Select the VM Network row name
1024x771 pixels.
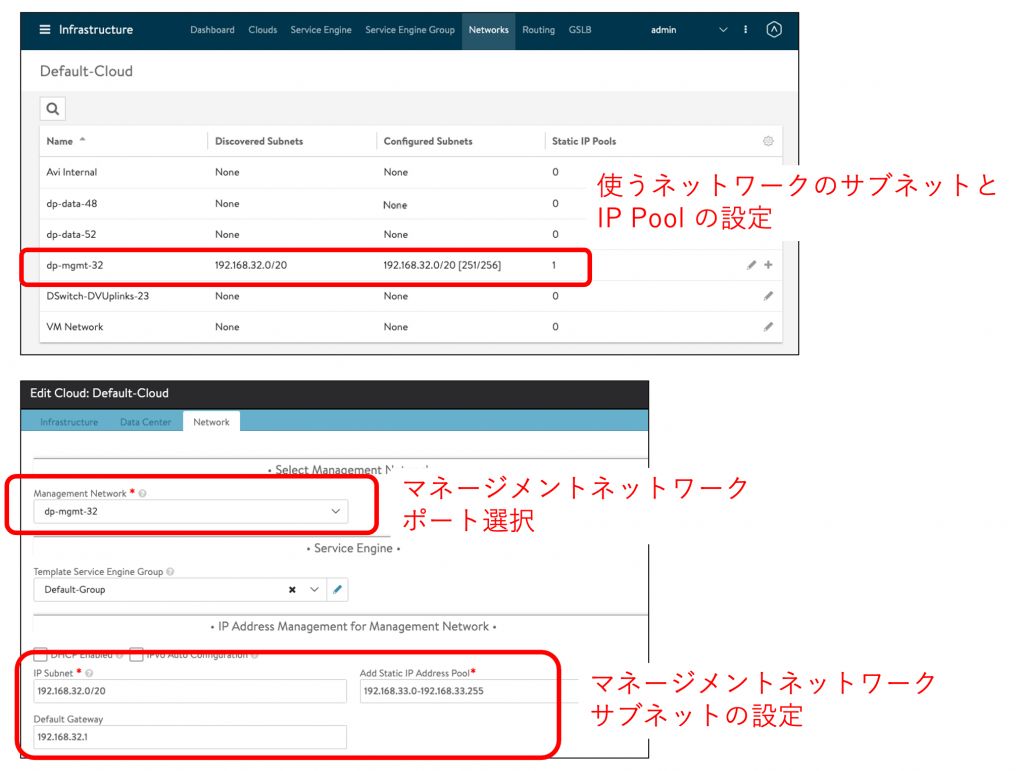click(x=75, y=326)
